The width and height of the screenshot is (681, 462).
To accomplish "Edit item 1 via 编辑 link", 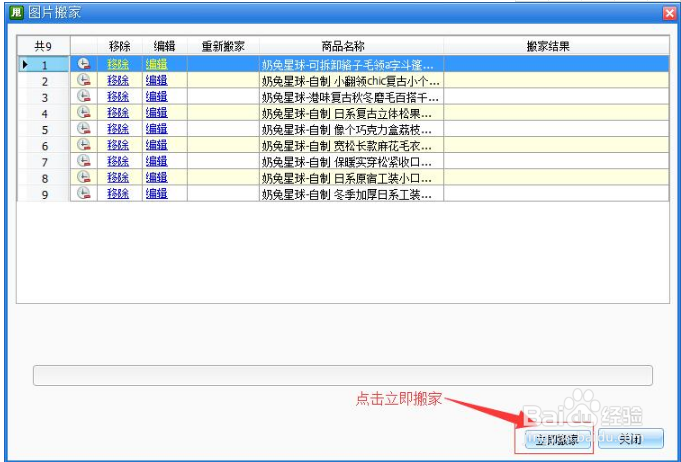I will pos(157,65).
